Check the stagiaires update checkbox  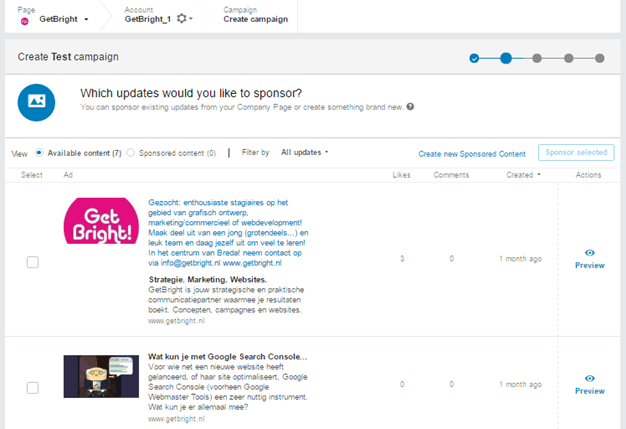(33, 262)
